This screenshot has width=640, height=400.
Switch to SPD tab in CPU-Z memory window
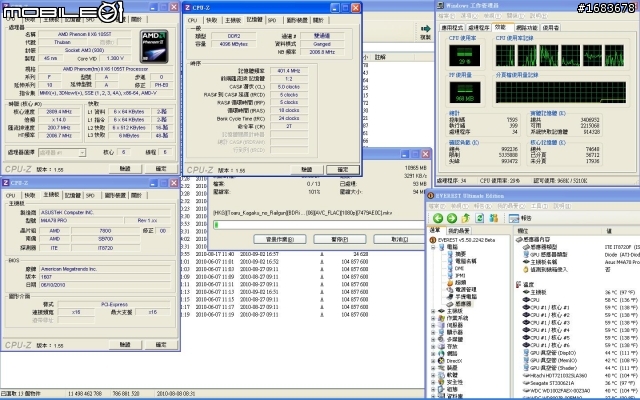tap(272, 20)
